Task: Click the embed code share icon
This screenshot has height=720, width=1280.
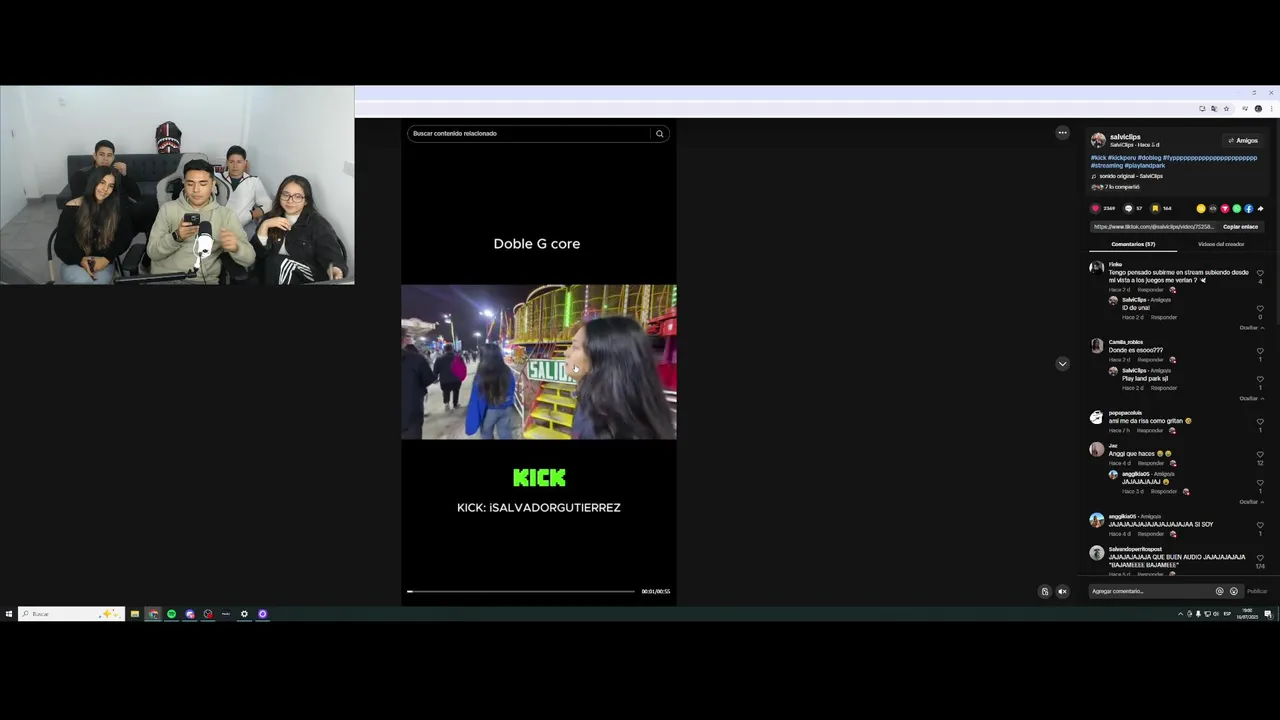Action: pos(1213,209)
